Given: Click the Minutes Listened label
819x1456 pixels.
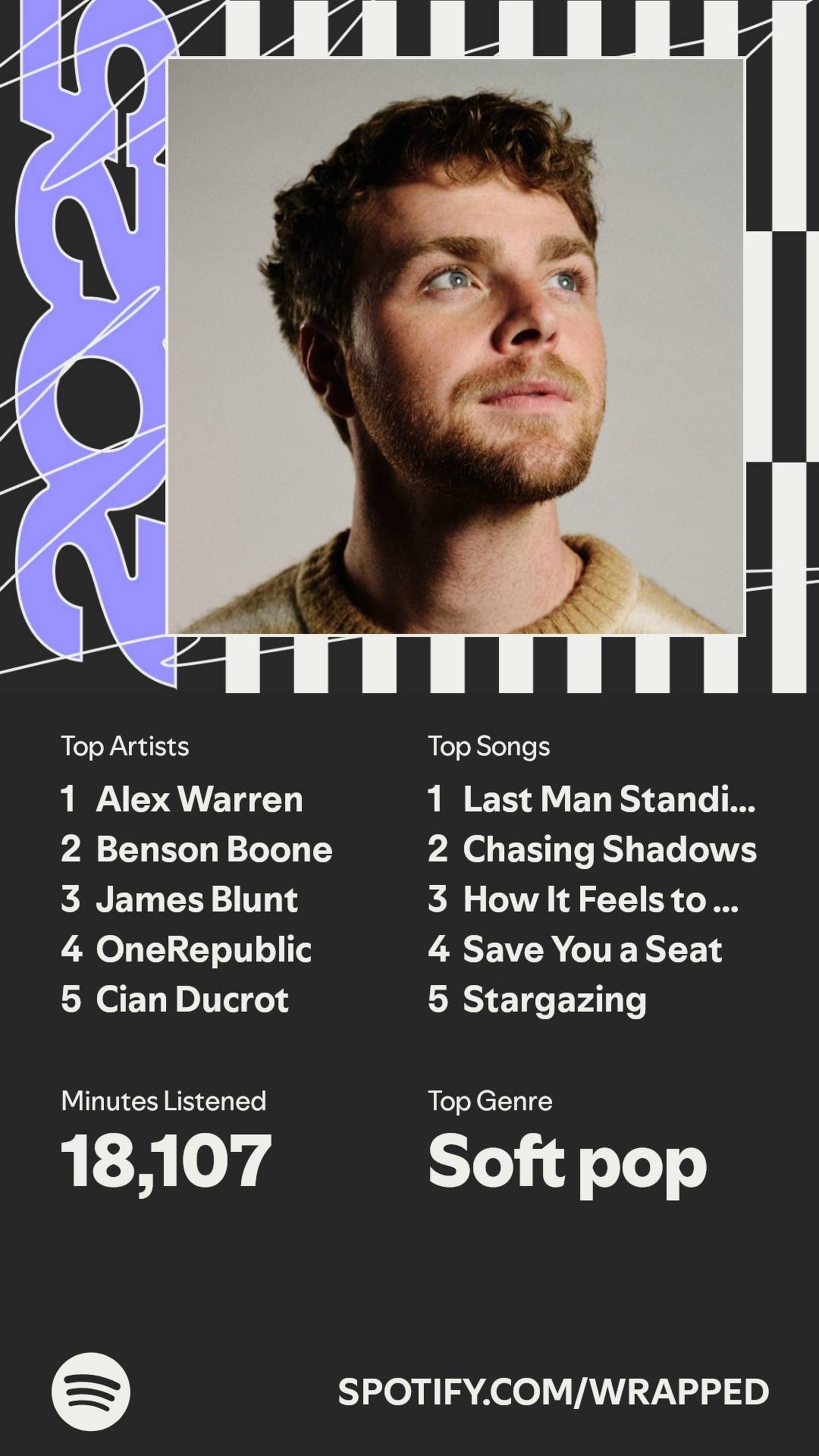Looking at the screenshot, I should pyautogui.click(x=164, y=1101).
